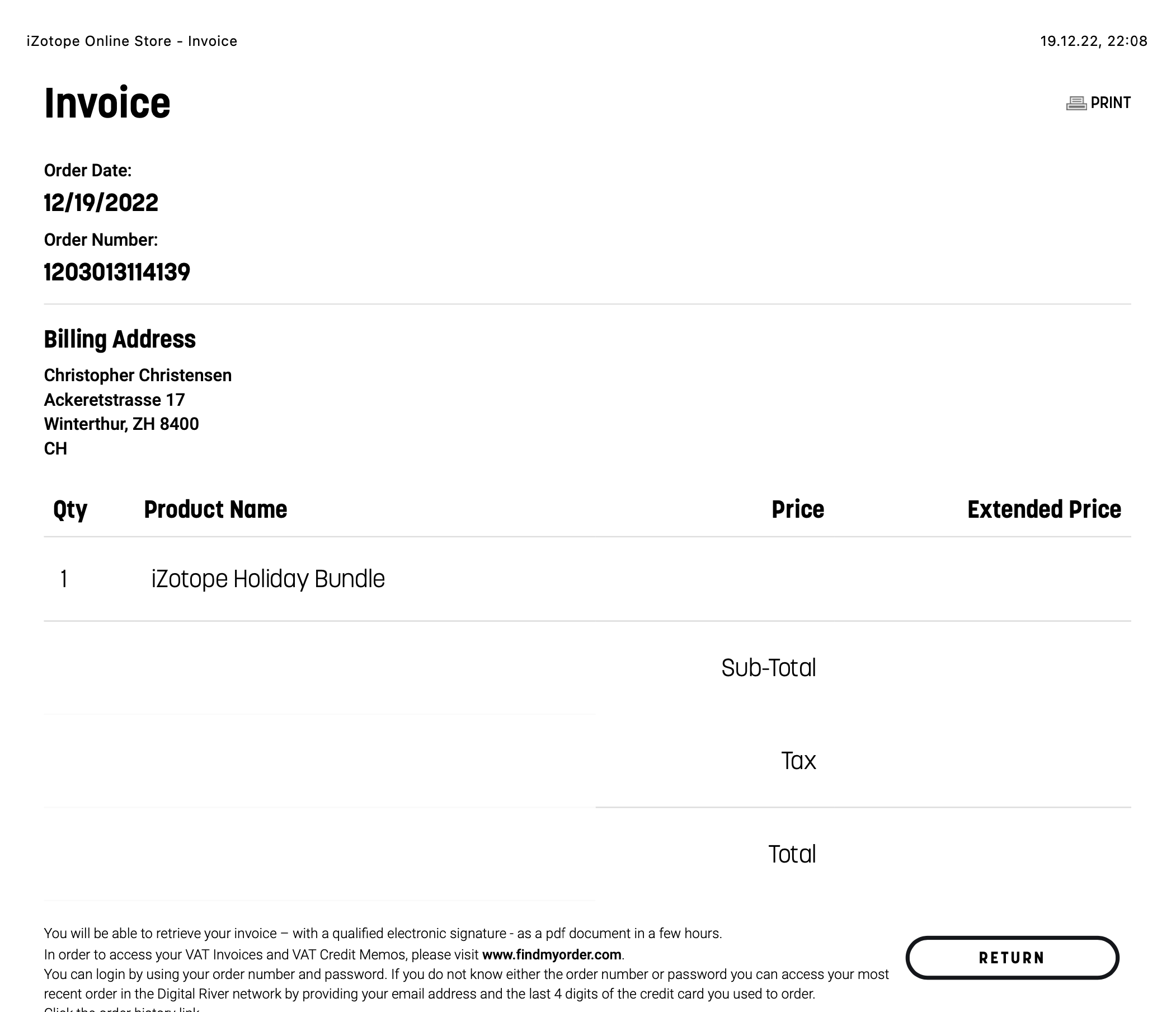The width and height of the screenshot is (1176, 1012).
Task: Click the billing name Christopher Christensen
Action: pyautogui.click(x=138, y=376)
